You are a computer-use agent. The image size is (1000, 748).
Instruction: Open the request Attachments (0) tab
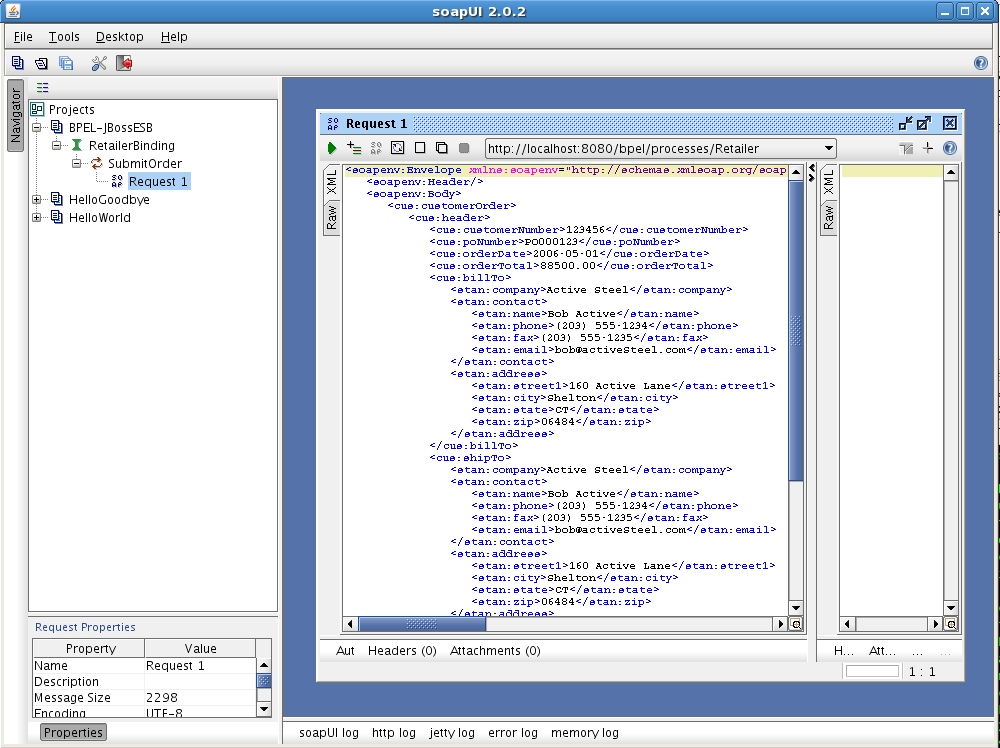tap(495, 650)
